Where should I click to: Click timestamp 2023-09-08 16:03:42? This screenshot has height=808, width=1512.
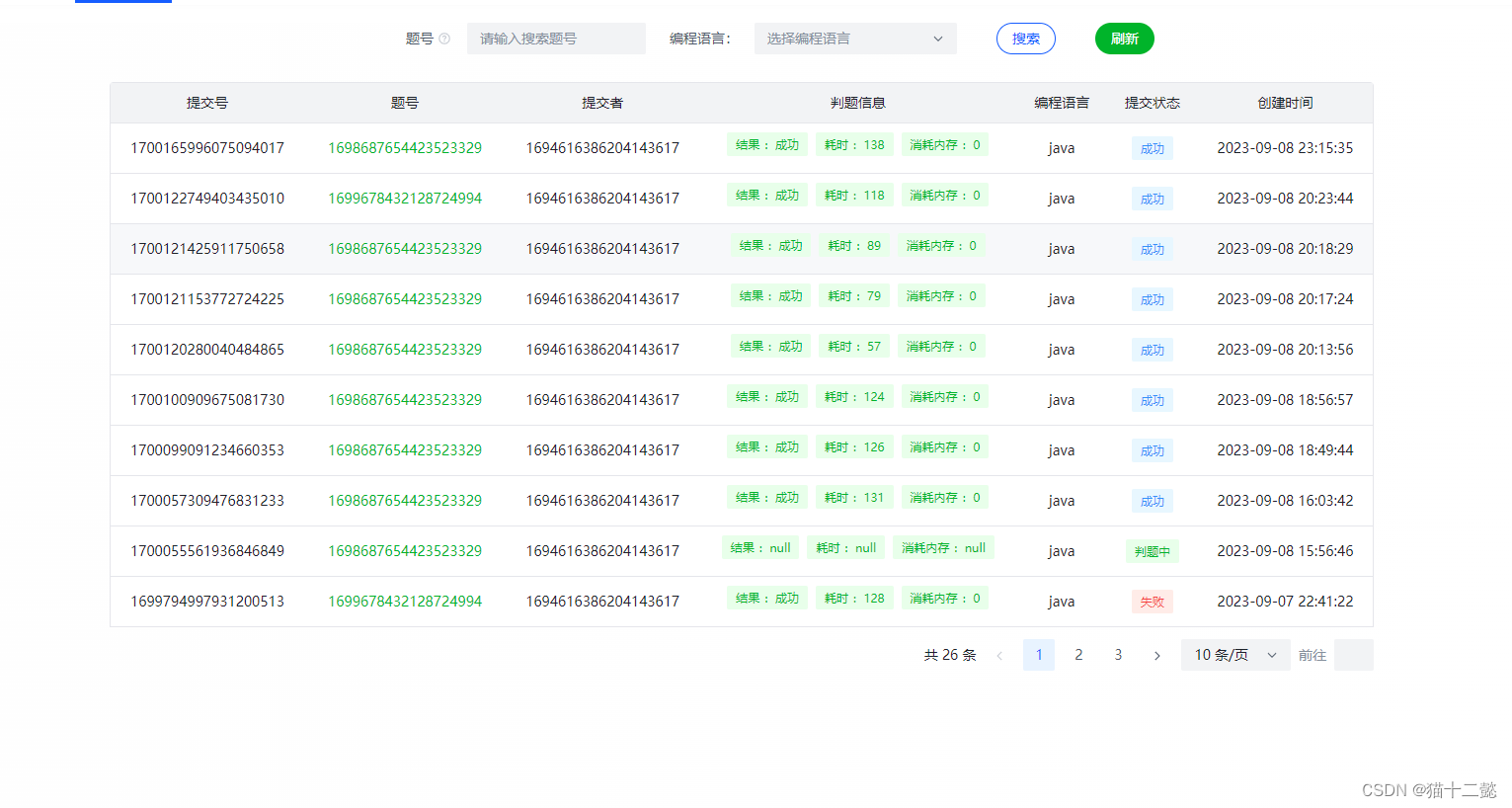(x=1285, y=501)
